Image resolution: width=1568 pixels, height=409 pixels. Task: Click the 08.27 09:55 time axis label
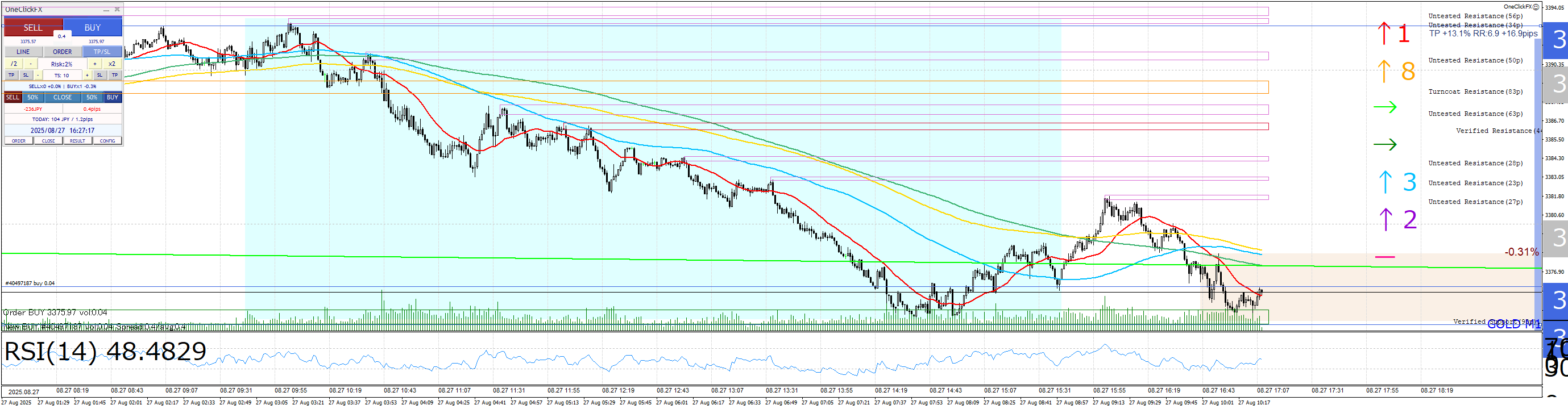tap(291, 390)
